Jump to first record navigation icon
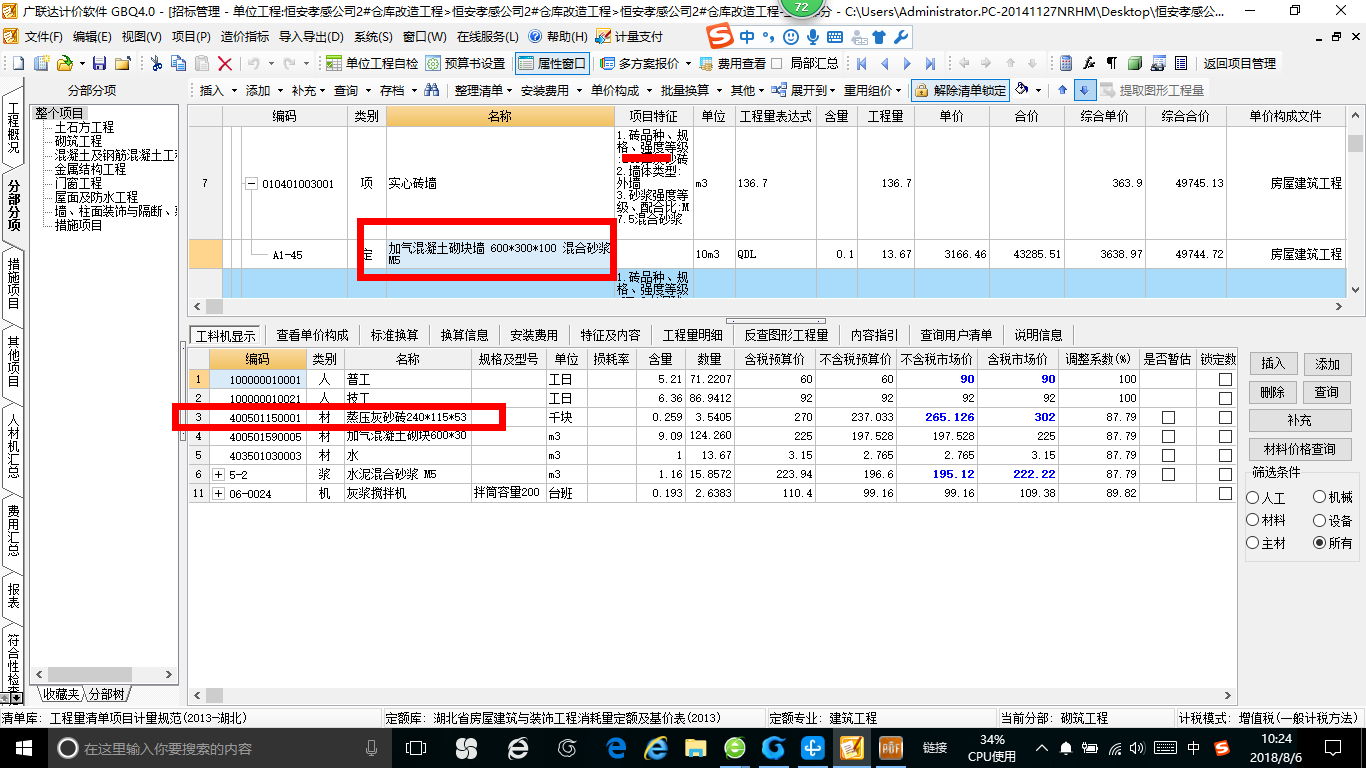Screen dimensions: 1366x768 click(861, 63)
